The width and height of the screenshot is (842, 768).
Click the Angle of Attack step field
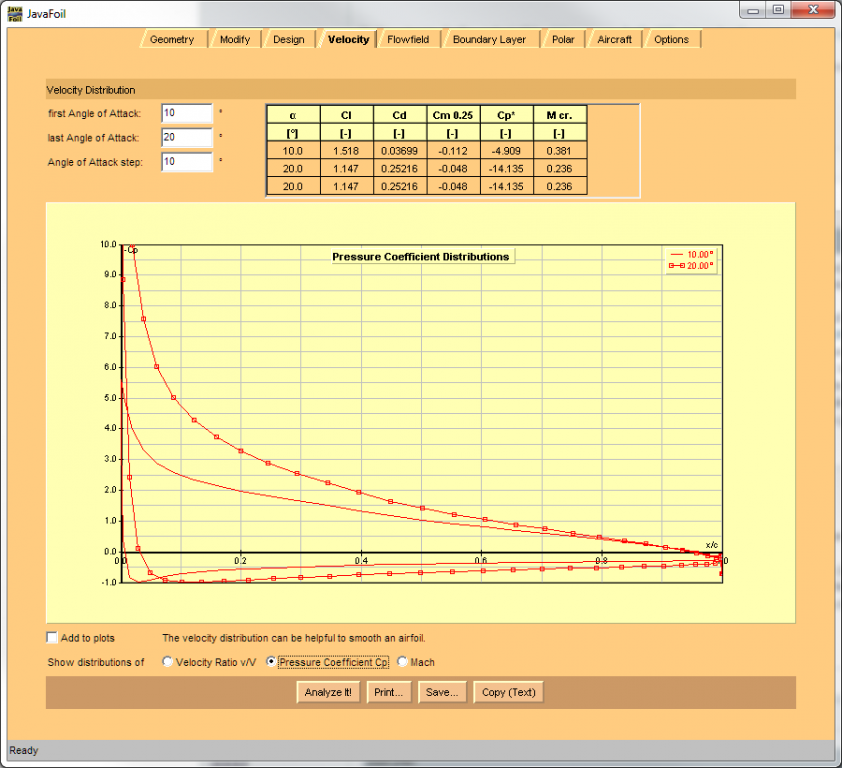point(186,162)
